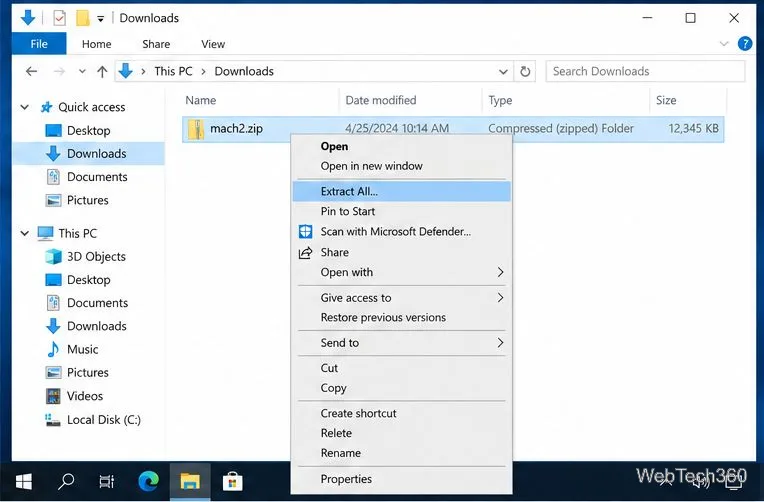
Task: Focus the Search Downloads field
Action: [645, 71]
